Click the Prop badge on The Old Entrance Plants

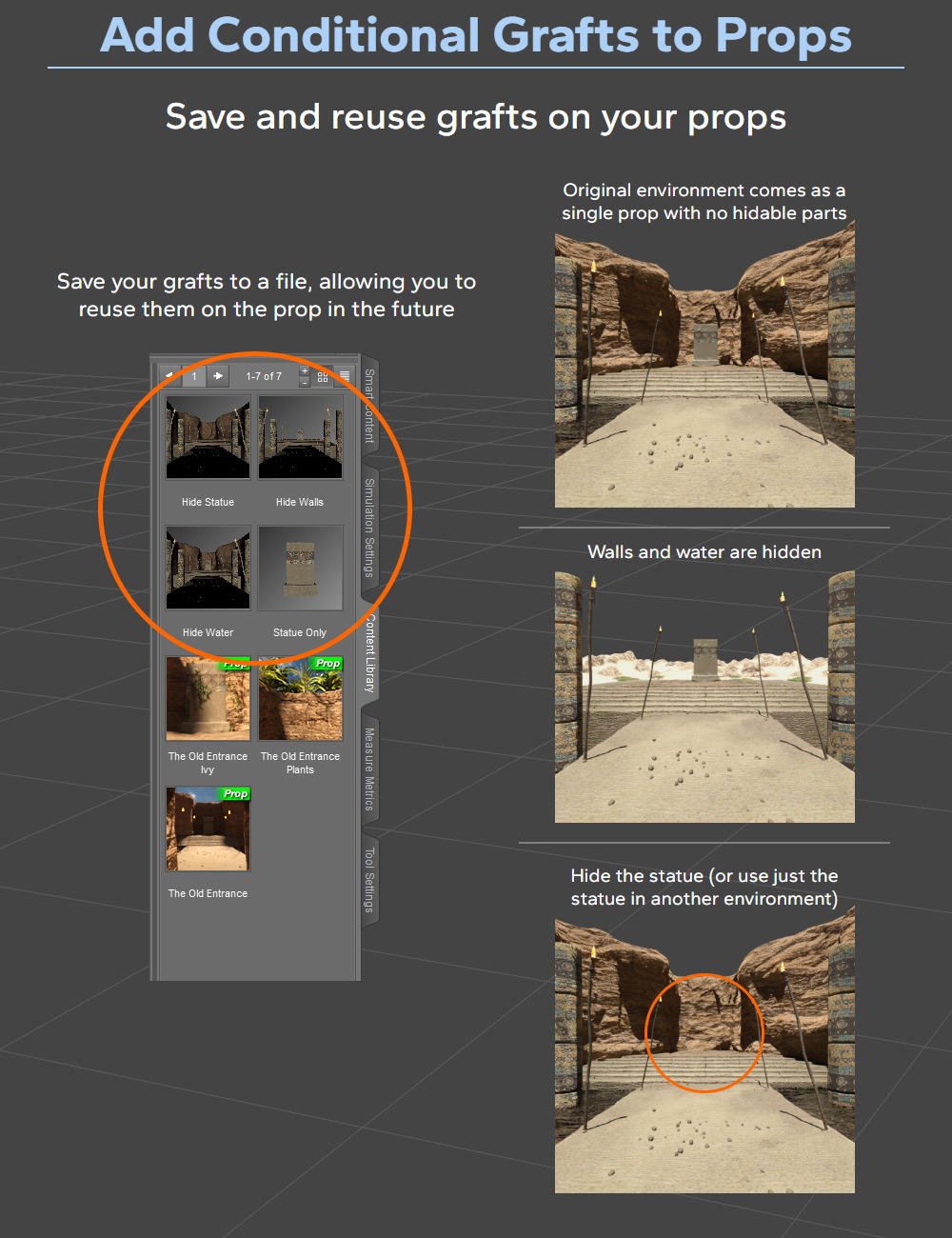(x=327, y=663)
